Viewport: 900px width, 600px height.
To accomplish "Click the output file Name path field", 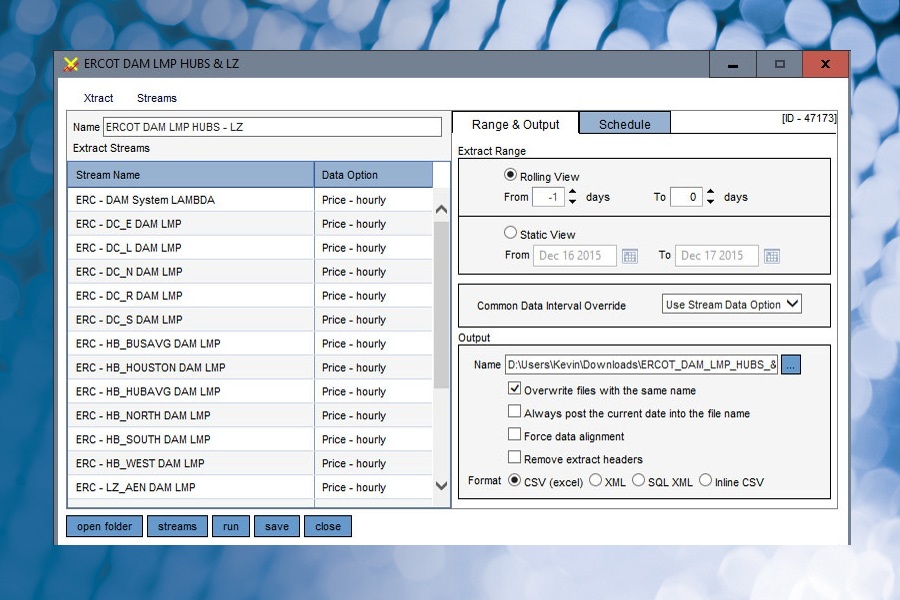I will [x=641, y=365].
